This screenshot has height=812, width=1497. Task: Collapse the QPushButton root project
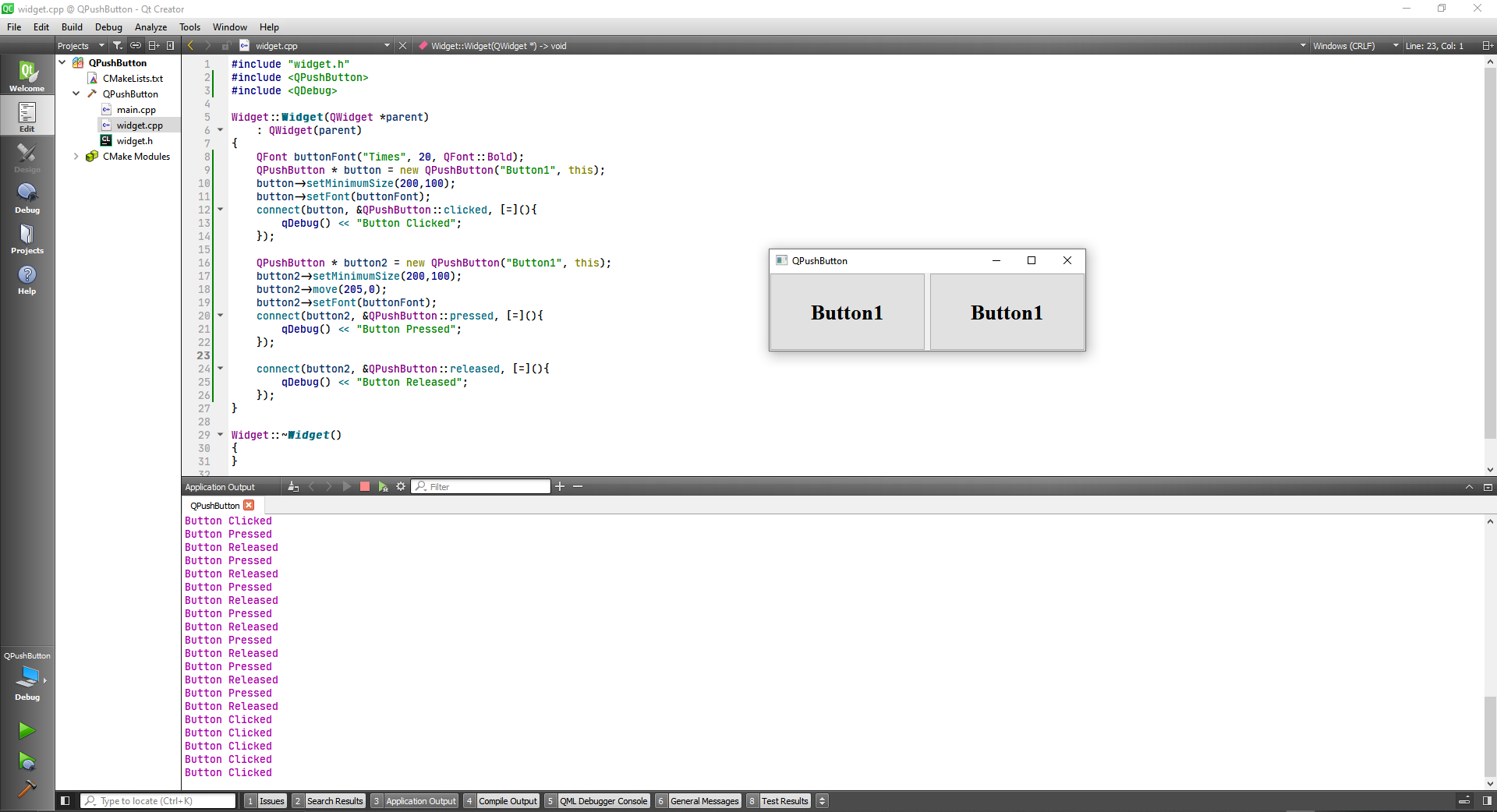[x=62, y=62]
